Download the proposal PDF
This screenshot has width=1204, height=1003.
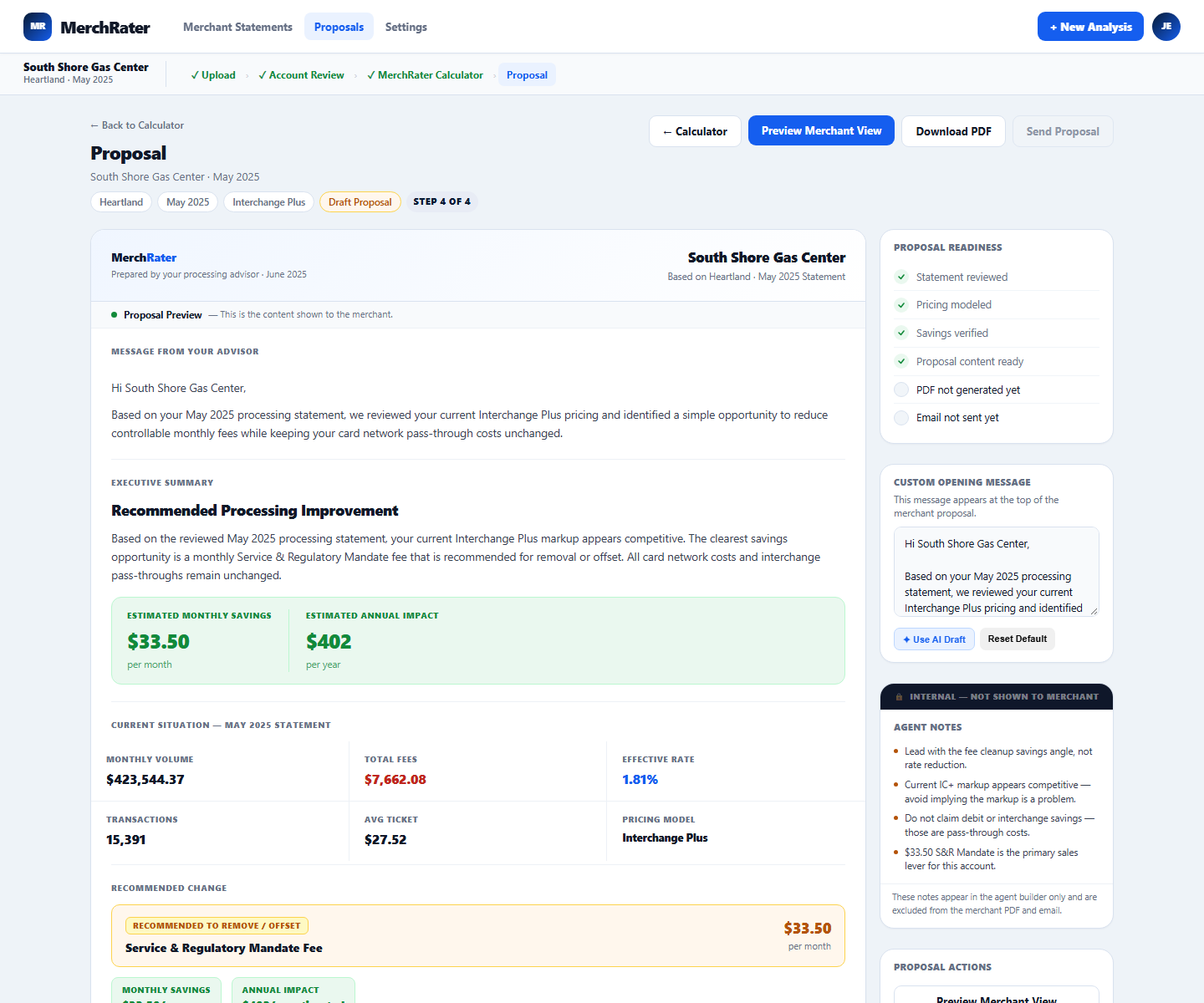tap(953, 131)
